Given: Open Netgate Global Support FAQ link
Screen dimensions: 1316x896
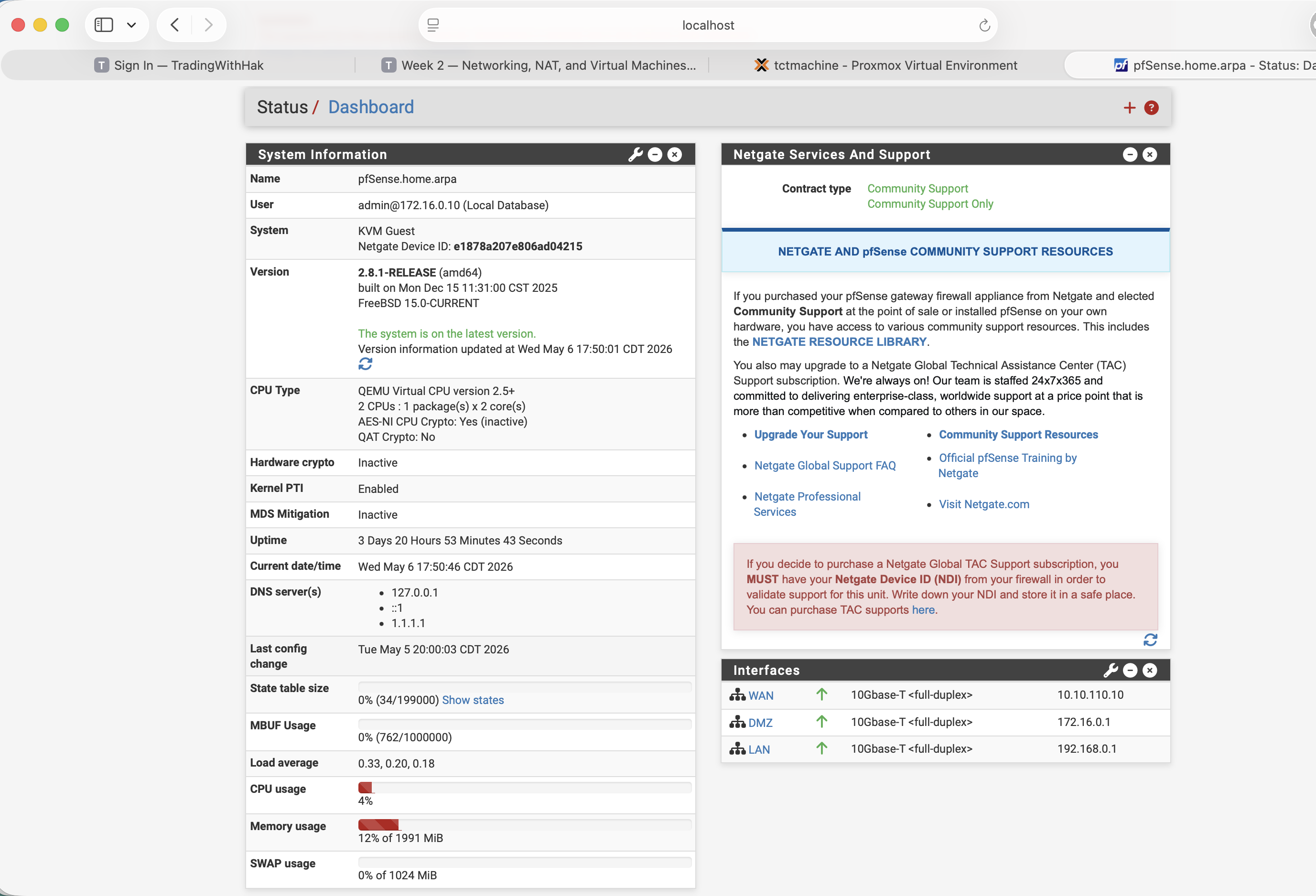Looking at the screenshot, I should tap(824, 466).
